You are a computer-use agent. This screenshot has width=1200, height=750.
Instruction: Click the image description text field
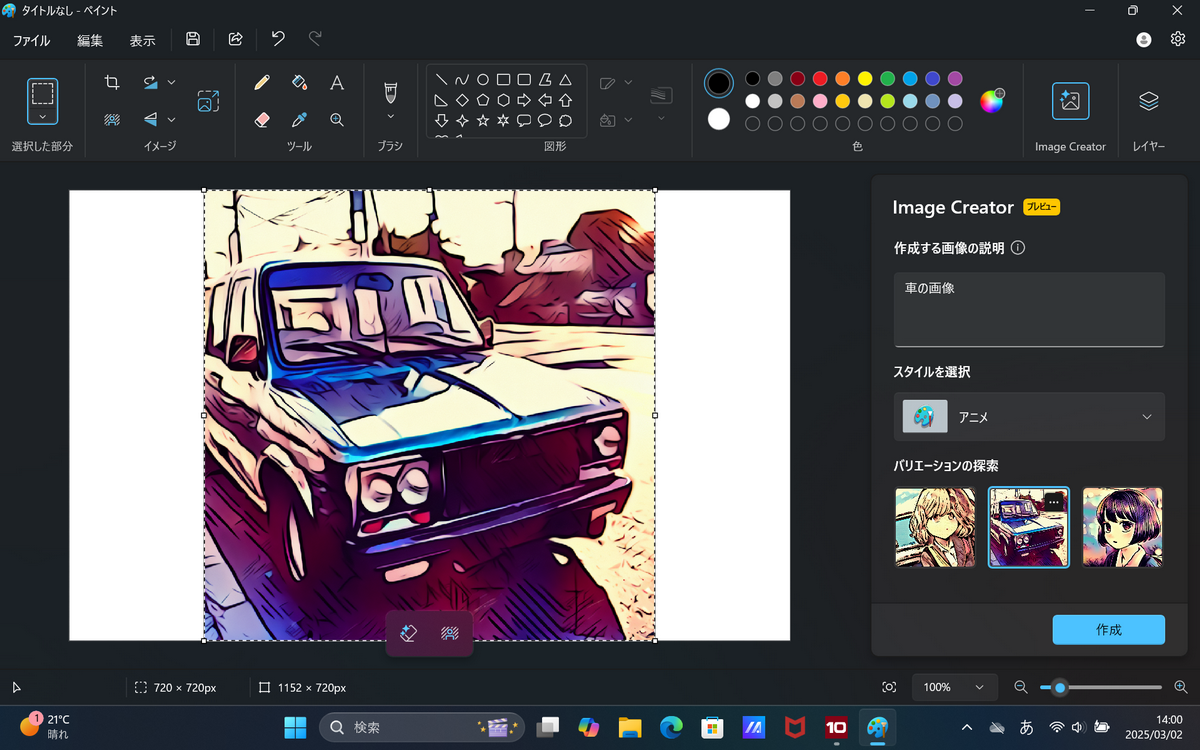point(1029,309)
